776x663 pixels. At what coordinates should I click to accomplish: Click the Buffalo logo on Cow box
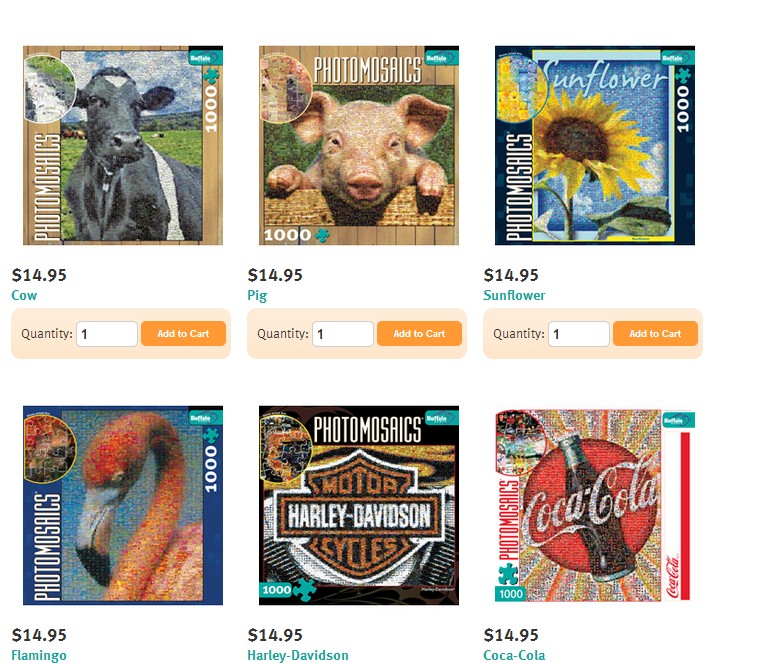pos(205,57)
